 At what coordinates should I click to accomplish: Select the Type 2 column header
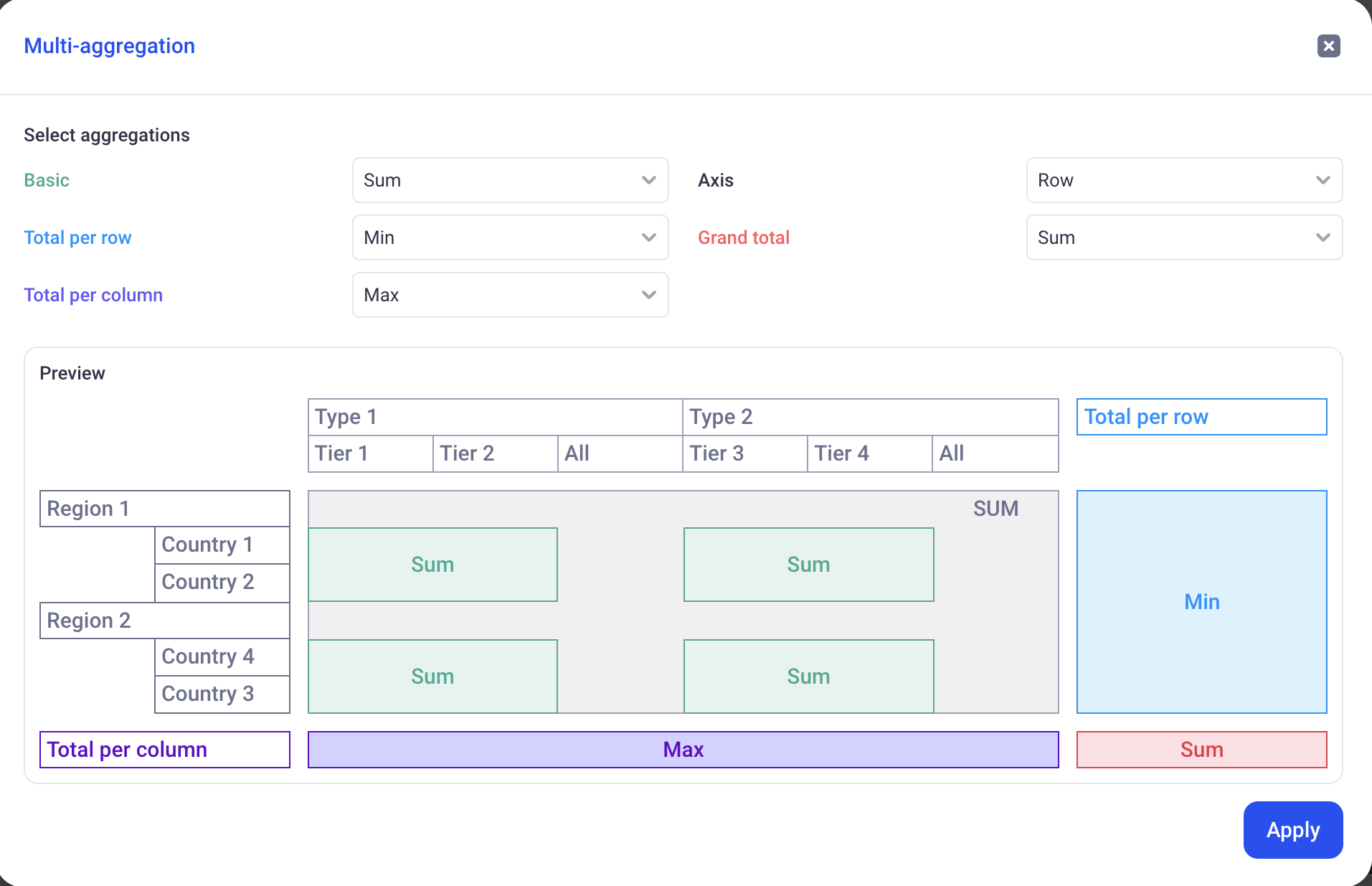[870, 417]
